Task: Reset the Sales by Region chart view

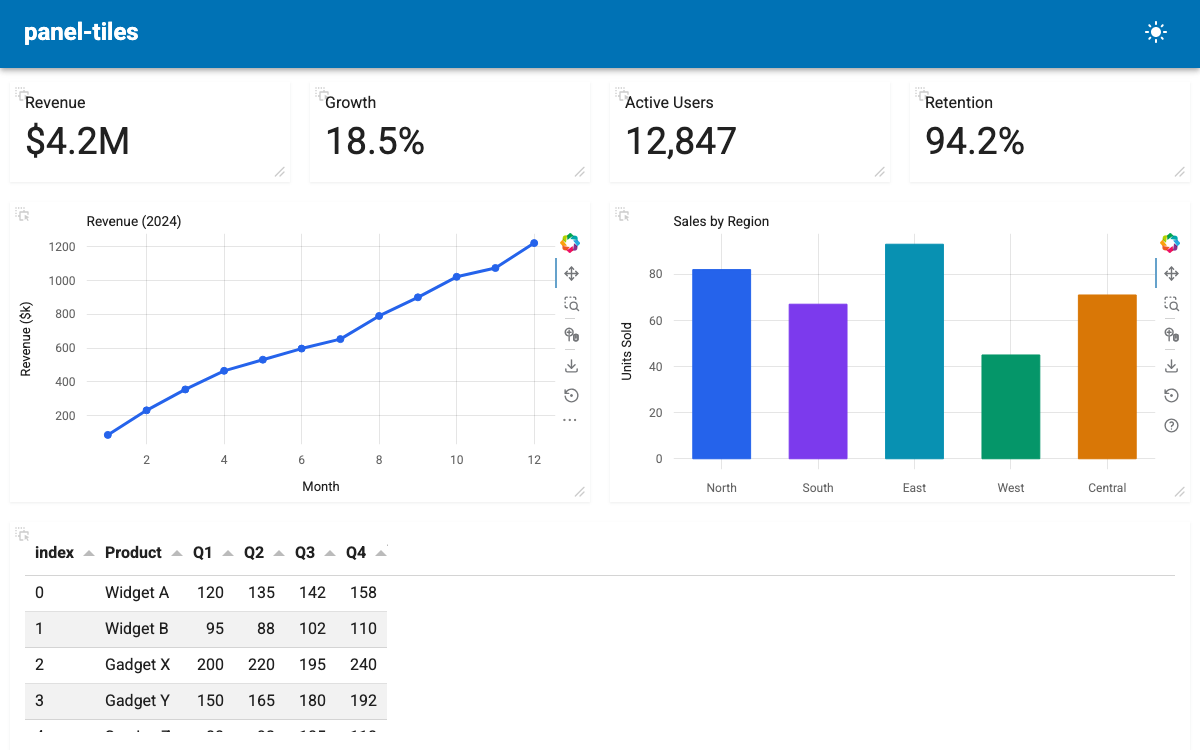Action: tap(1171, 395)
